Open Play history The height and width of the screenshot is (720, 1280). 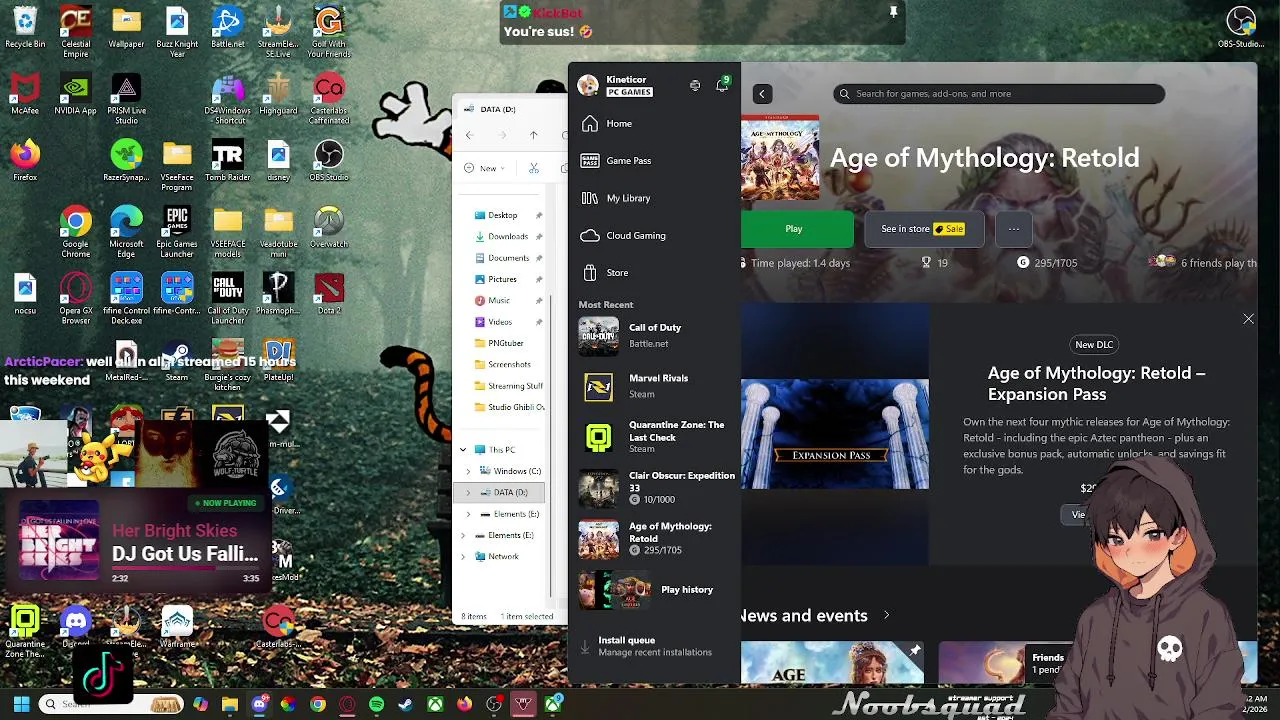(656, 590)
